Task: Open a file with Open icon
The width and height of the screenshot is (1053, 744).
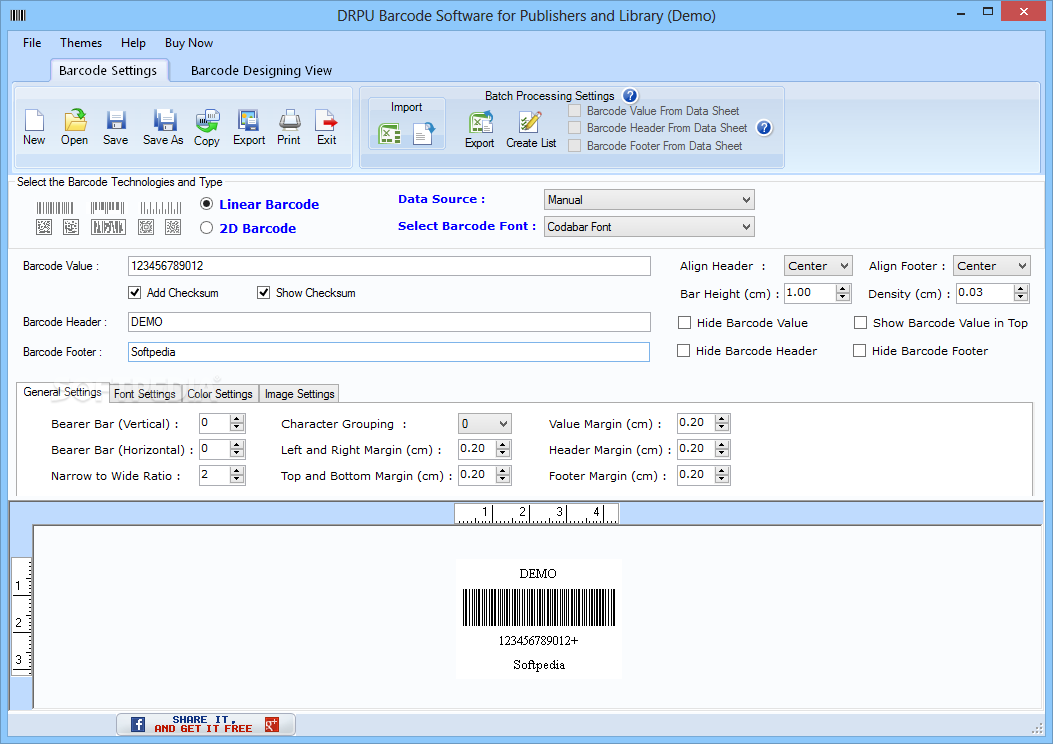Action: click(75, 121)
